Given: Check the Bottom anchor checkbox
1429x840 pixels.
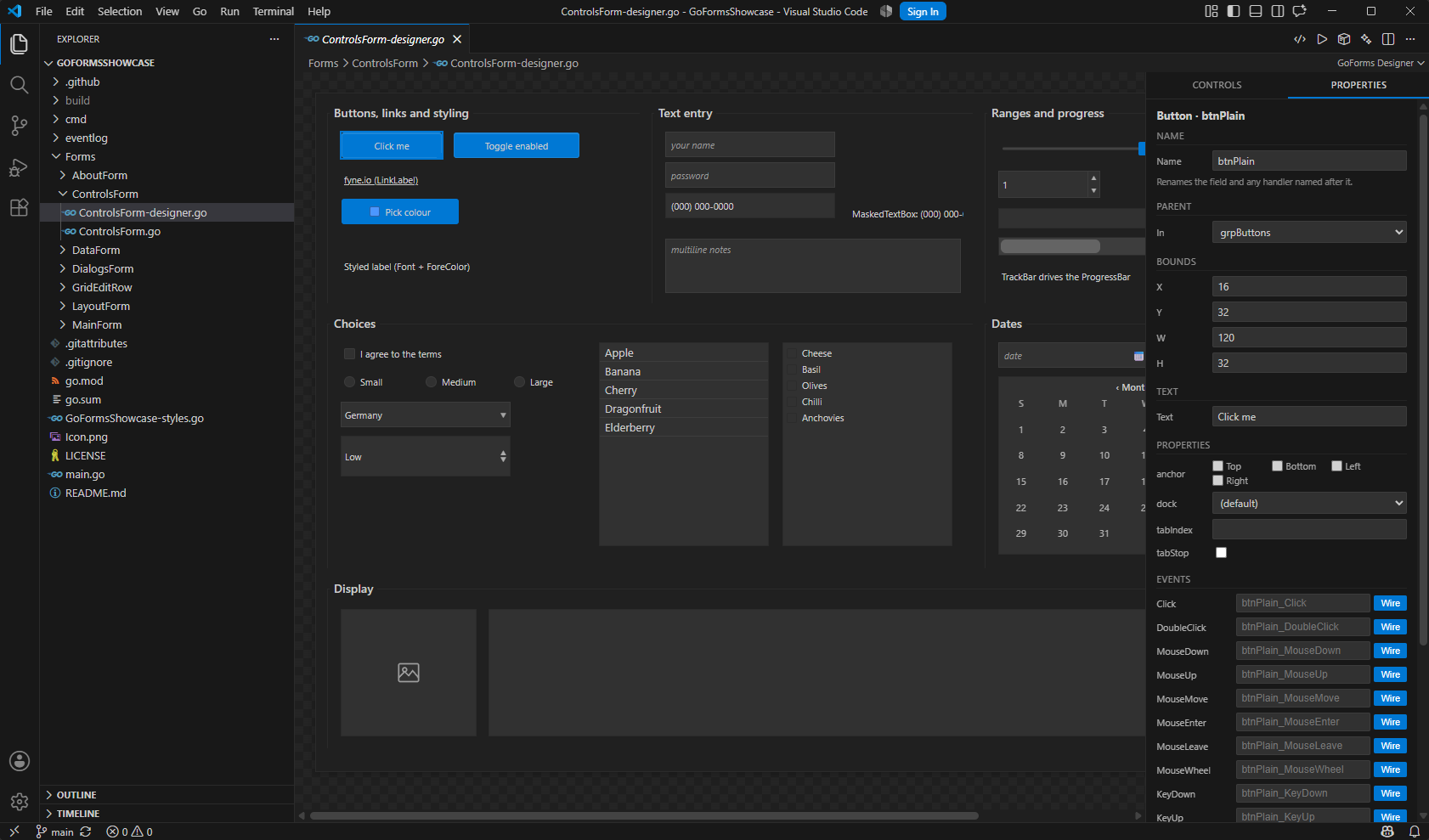Looking at the screenshot, I should (1277, 466).
